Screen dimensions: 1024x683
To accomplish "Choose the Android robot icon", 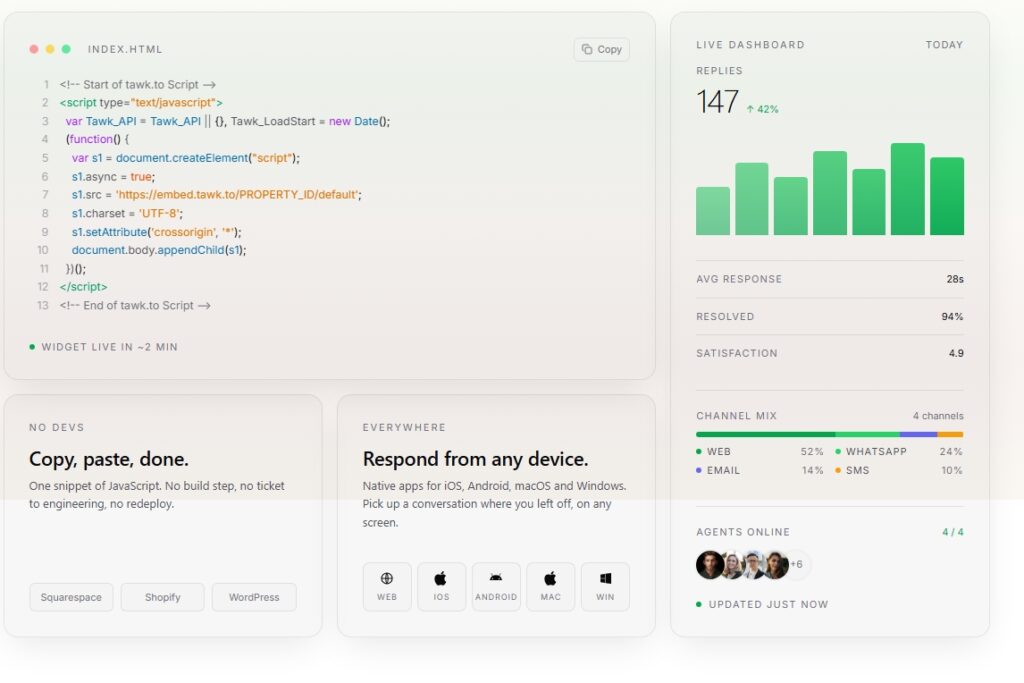I will pyautogui.click(x=496, y=578).
